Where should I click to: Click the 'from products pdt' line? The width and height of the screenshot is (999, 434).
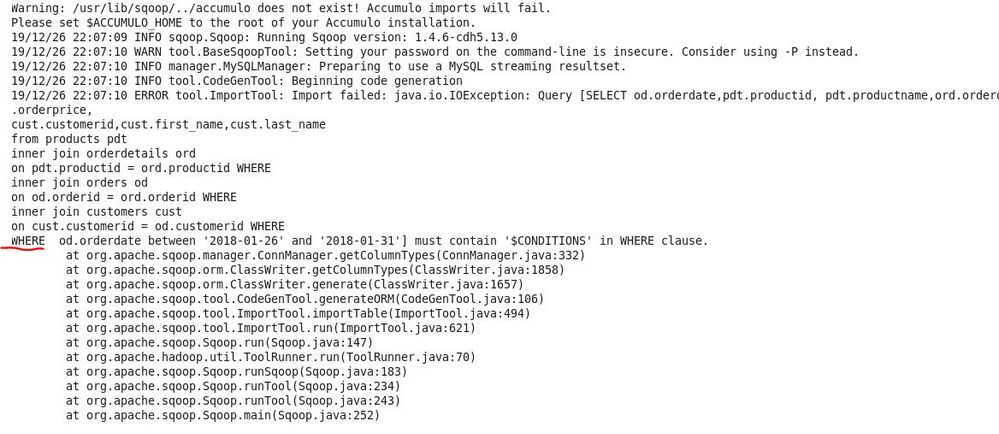(69, 139)
